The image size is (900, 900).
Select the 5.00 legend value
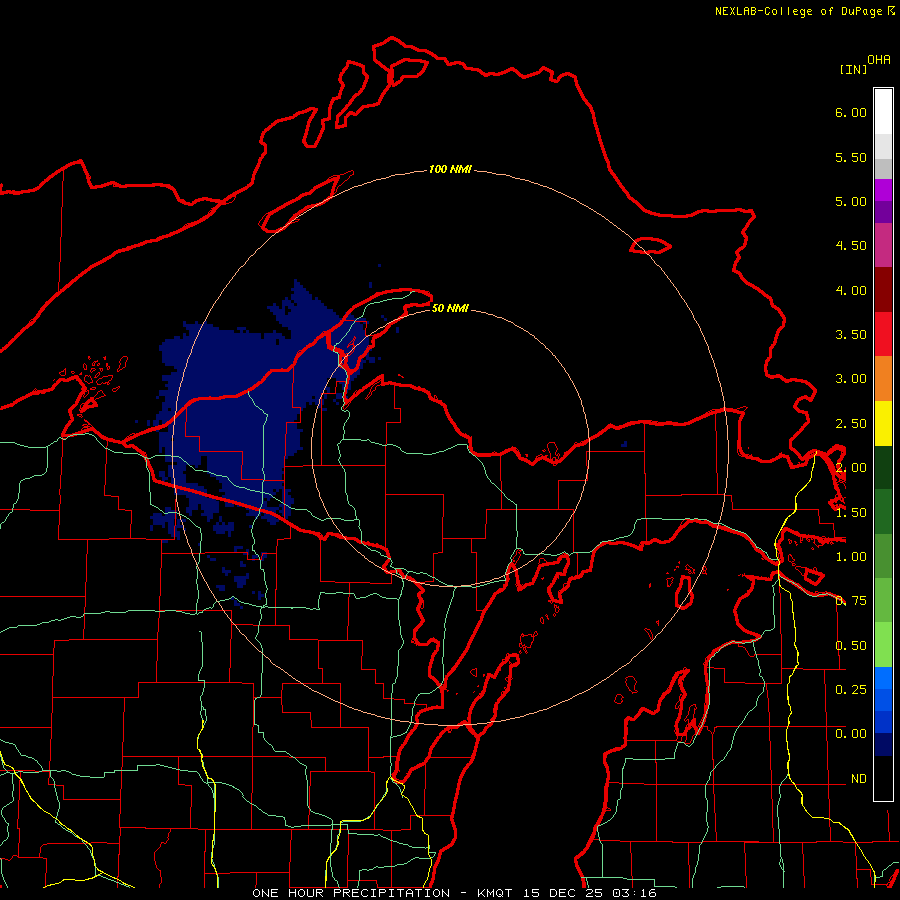coord(851,201)
